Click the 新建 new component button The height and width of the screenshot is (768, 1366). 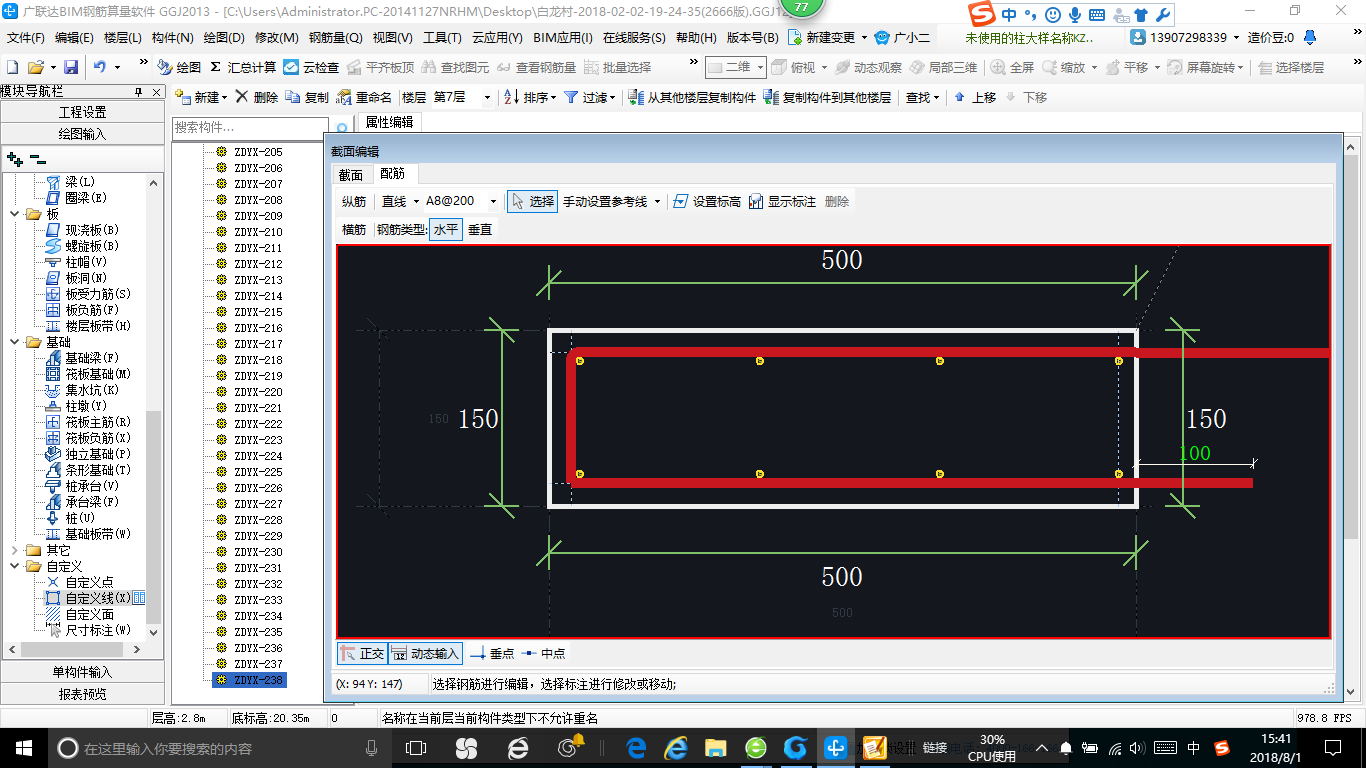200,97
